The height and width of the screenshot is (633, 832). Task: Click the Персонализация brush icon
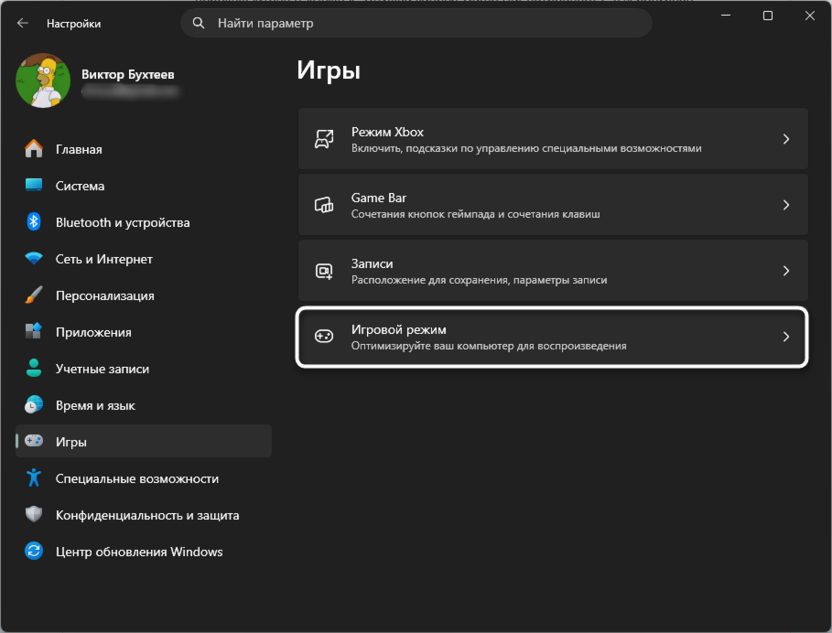pyautogui.click(x=33, y=295)
